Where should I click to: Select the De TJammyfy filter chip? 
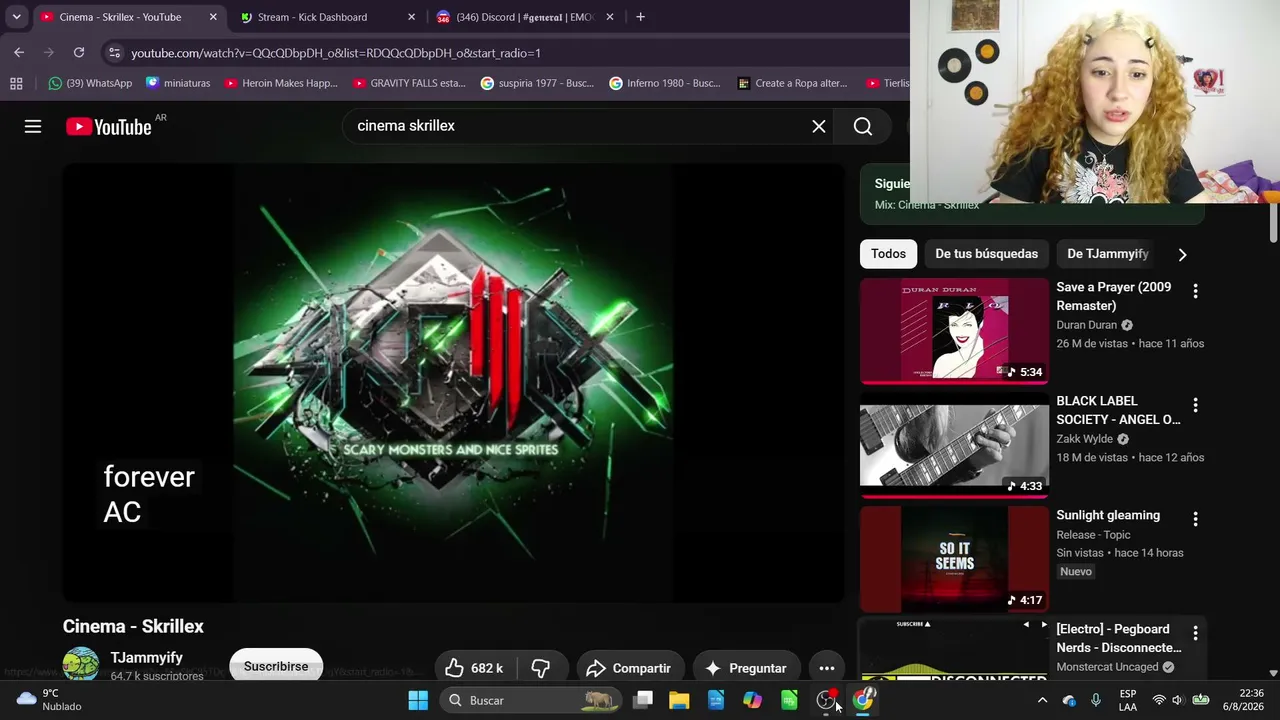pyautogui.click(x=1107, y=254)
